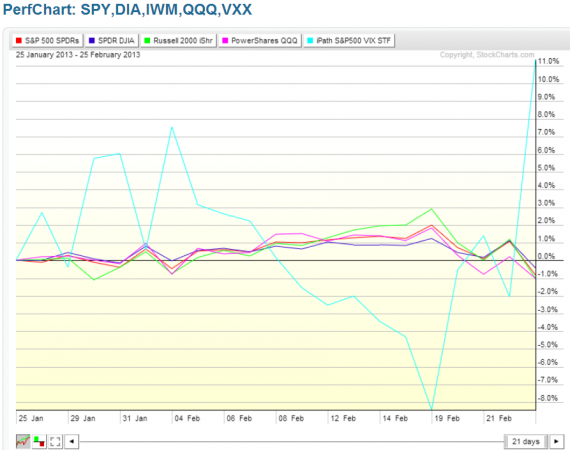Screen dimensions: 570x450
Task: Switch to histogram bar chart mode icon
Action: (39, 441)
